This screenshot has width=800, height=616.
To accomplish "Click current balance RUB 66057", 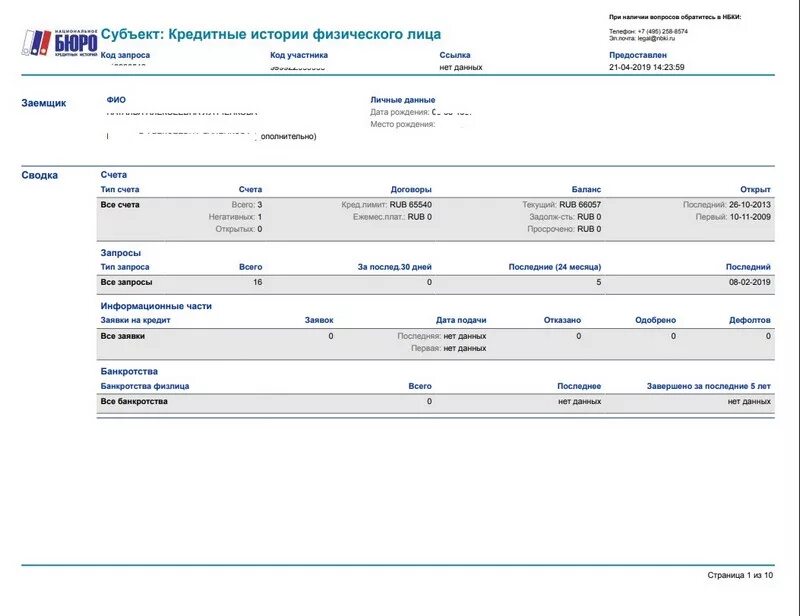I will pos(580,205).
